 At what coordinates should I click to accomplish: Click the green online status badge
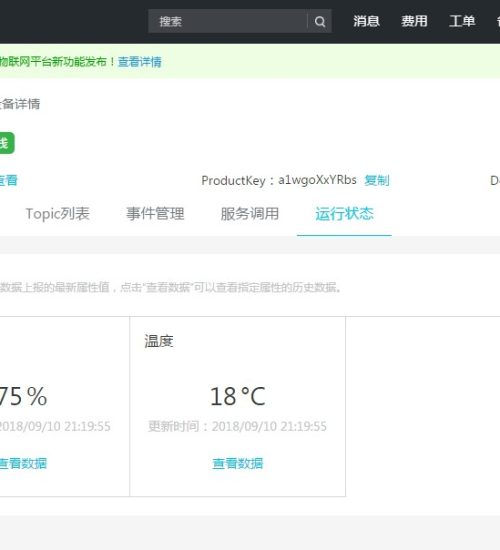point(7,143)
